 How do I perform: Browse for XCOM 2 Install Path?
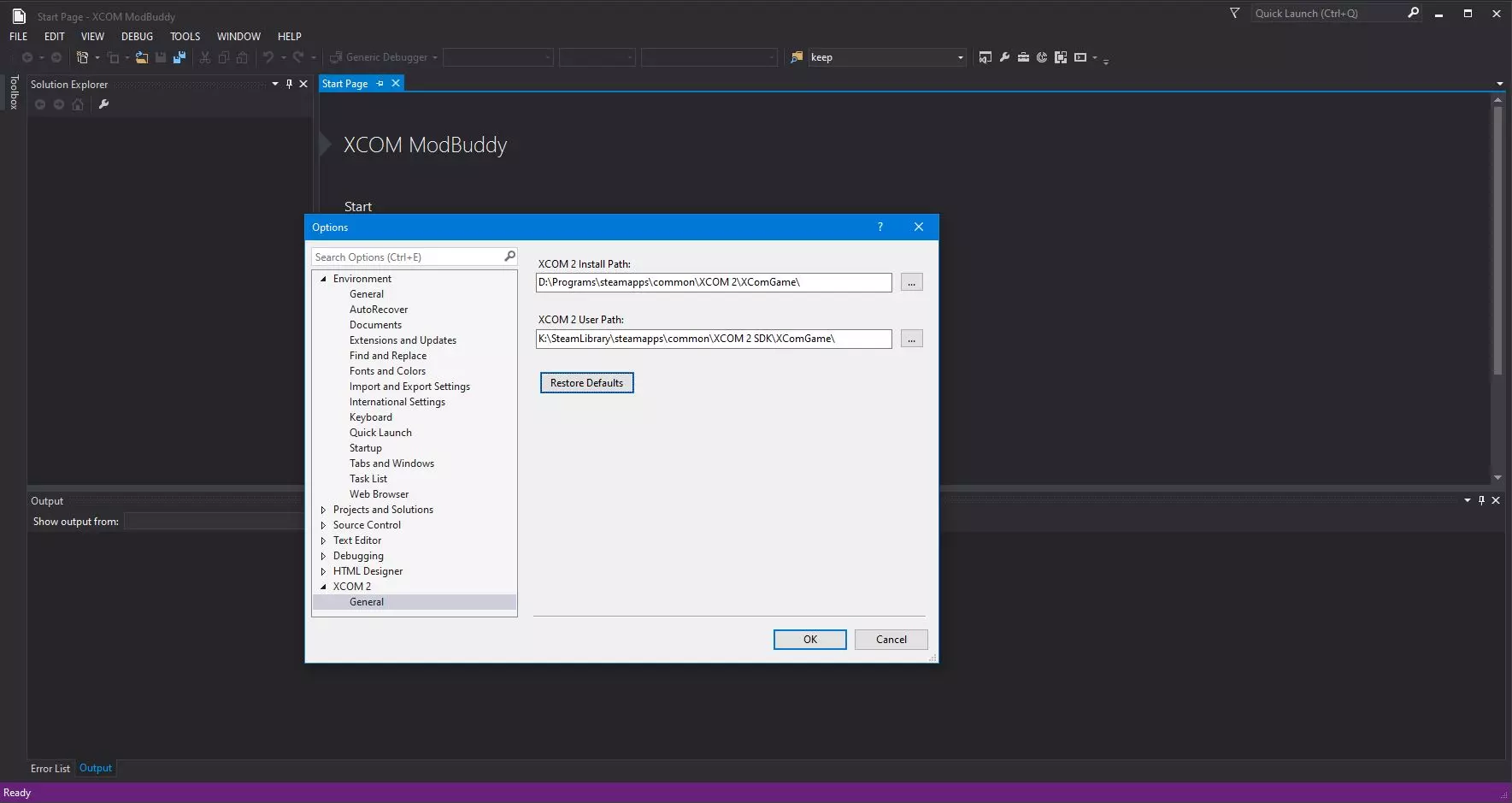tap(912, 282)
